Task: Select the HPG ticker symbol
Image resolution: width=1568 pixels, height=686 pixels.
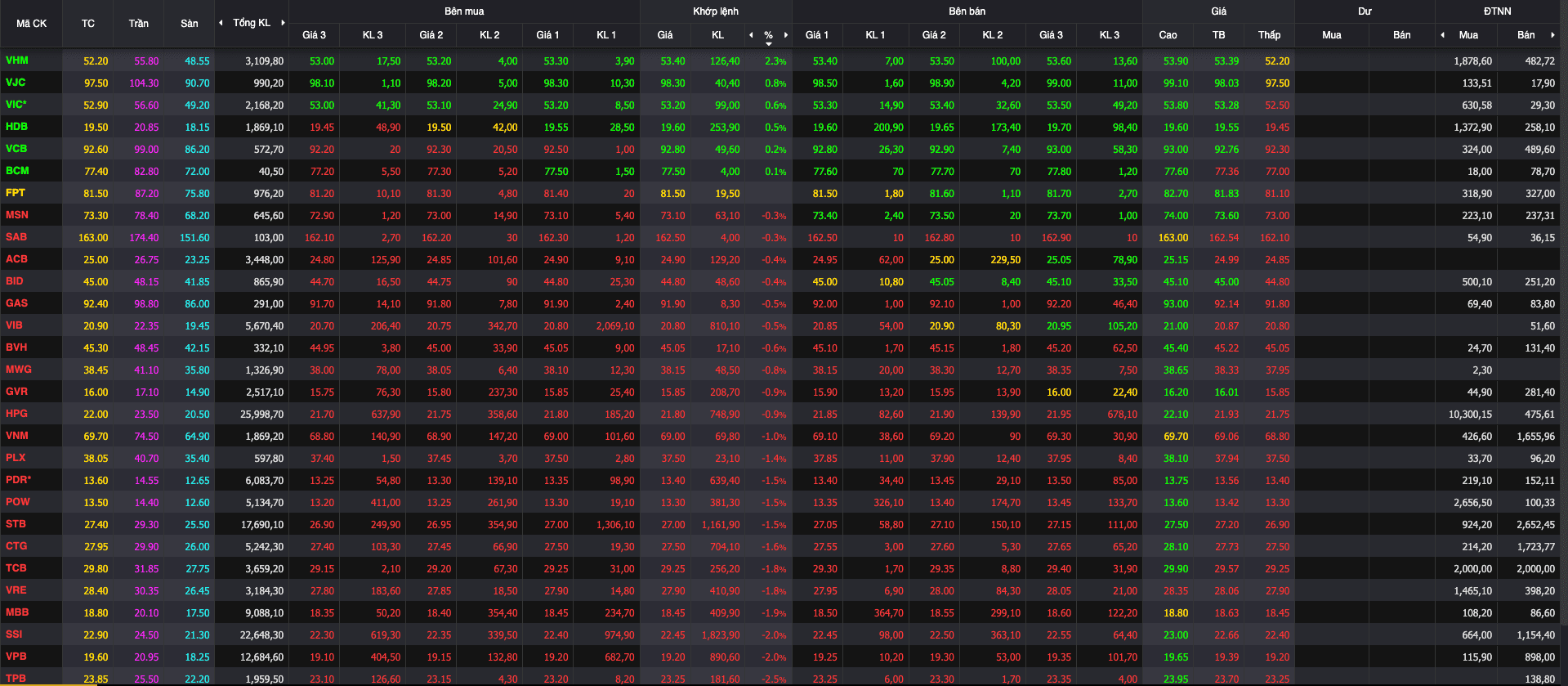Action: click(x=16, y=414)
